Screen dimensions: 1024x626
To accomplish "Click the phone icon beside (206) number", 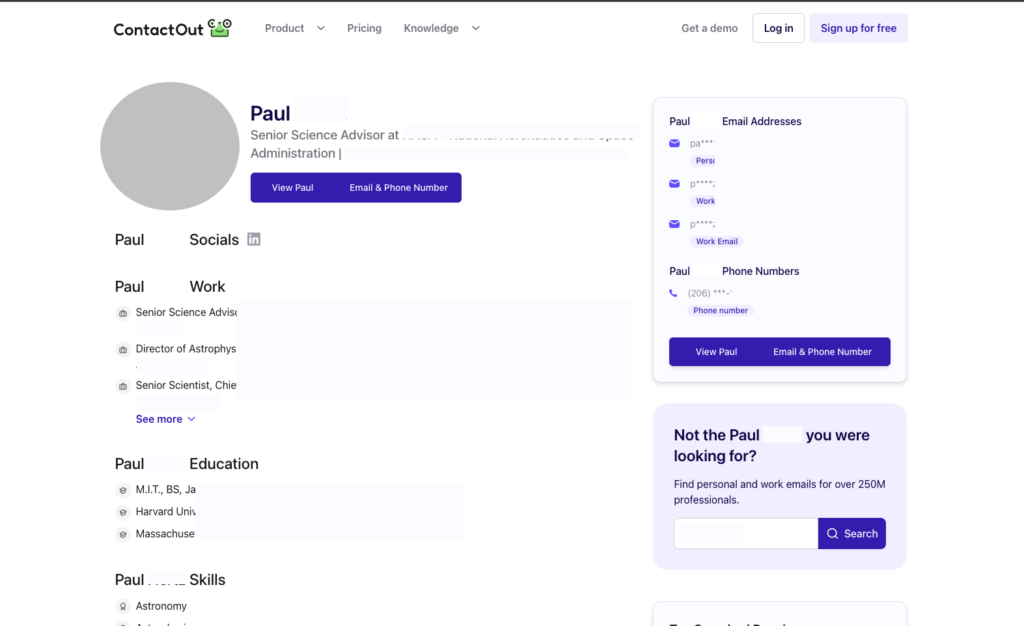I will click(x=673, y=293).
